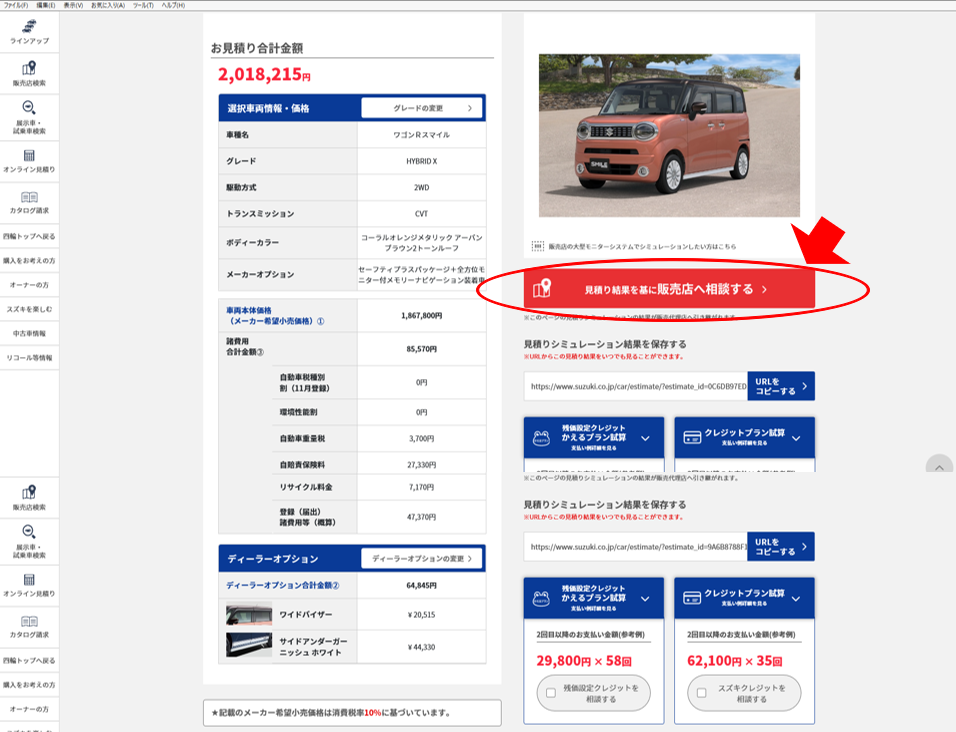This screenshot has height=732, width=956.
Task: Open the 中古車情報 sidebar link
Action: (x=29, y=334)
